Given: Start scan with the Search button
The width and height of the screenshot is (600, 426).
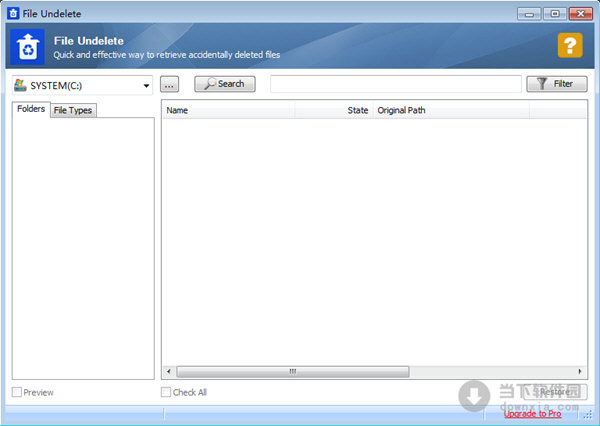Looking at the screenshot, I should coord(225,84).
